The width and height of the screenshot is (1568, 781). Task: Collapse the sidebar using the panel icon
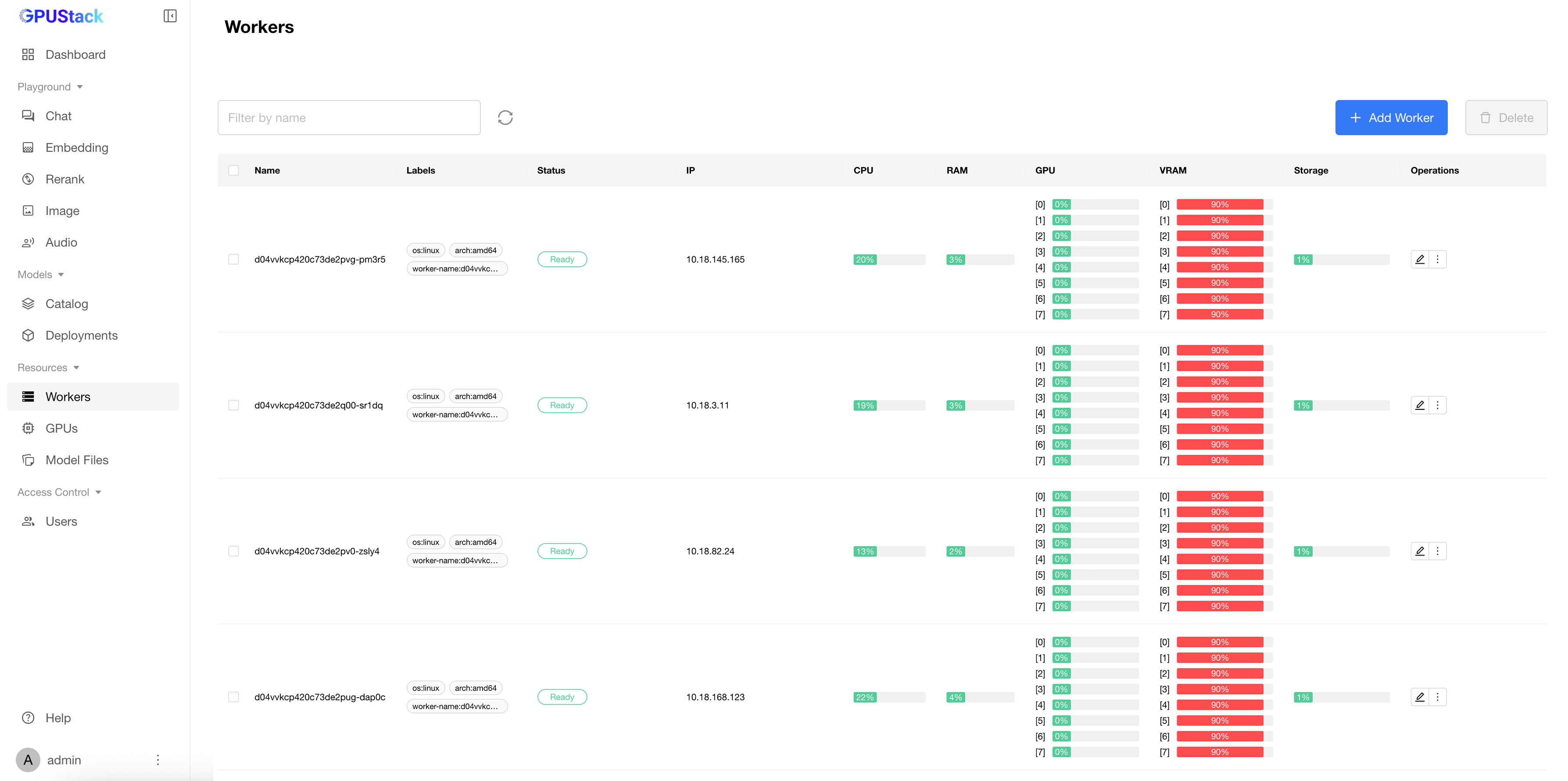[170, 16]
